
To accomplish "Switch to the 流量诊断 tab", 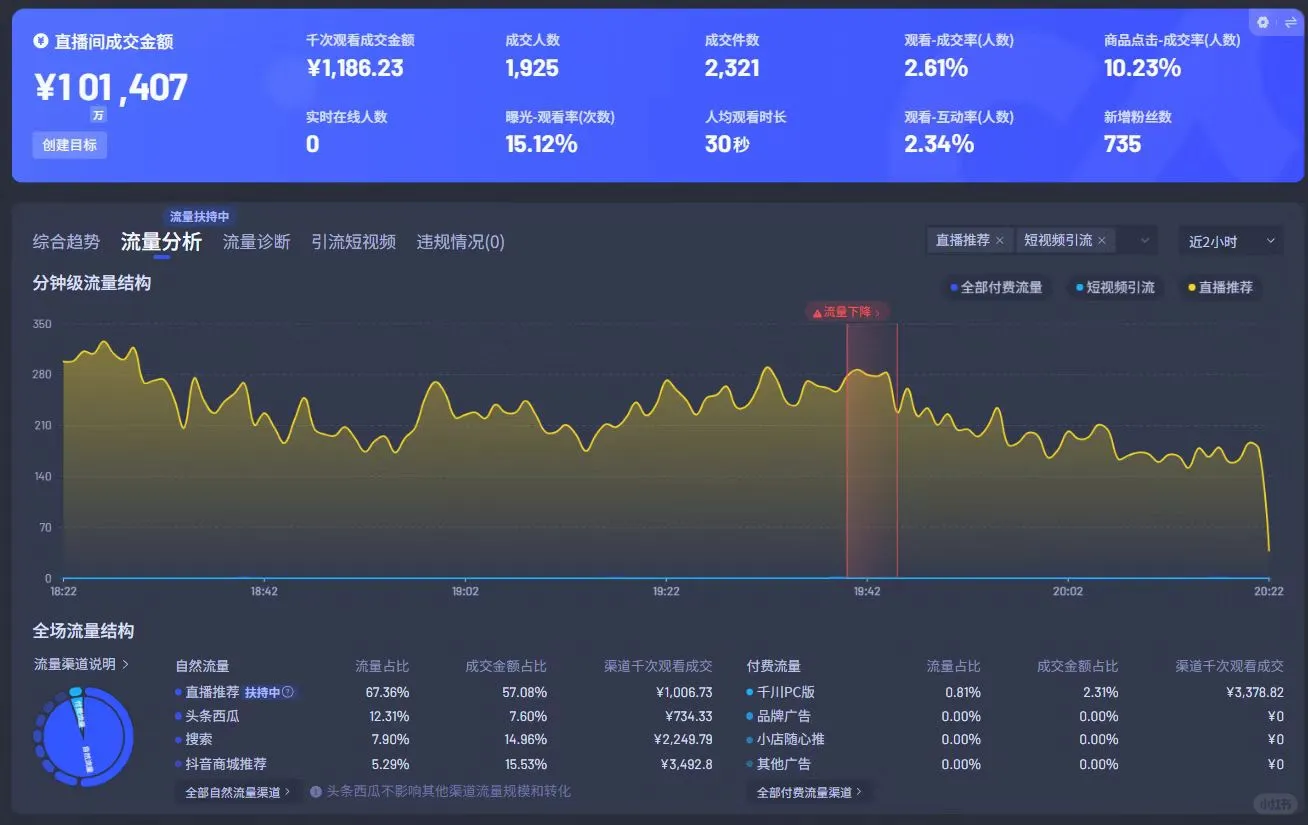I will pos(256,241).
